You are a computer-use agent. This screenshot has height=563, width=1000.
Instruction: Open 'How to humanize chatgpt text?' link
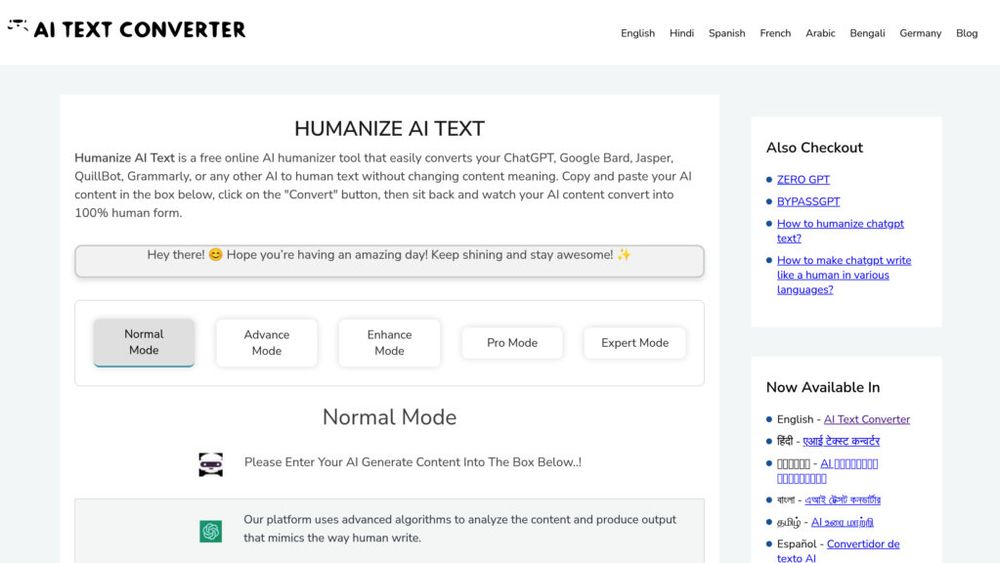point(840,231)
